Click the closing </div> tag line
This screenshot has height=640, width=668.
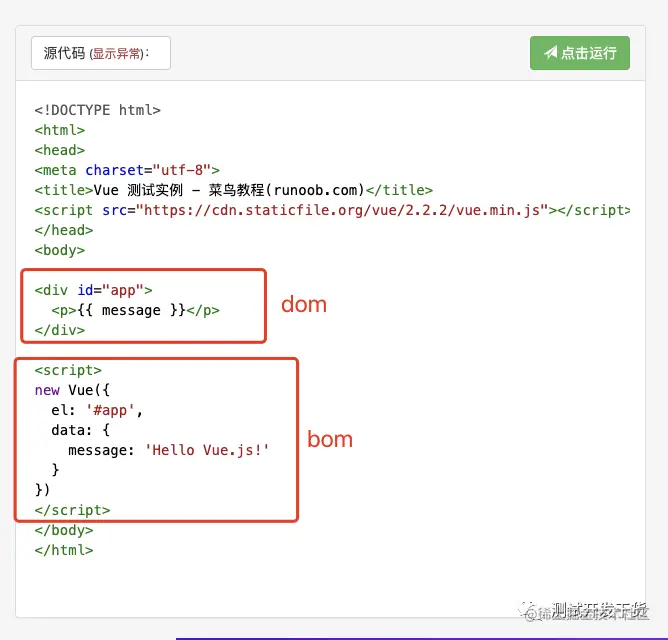(60, 330)
